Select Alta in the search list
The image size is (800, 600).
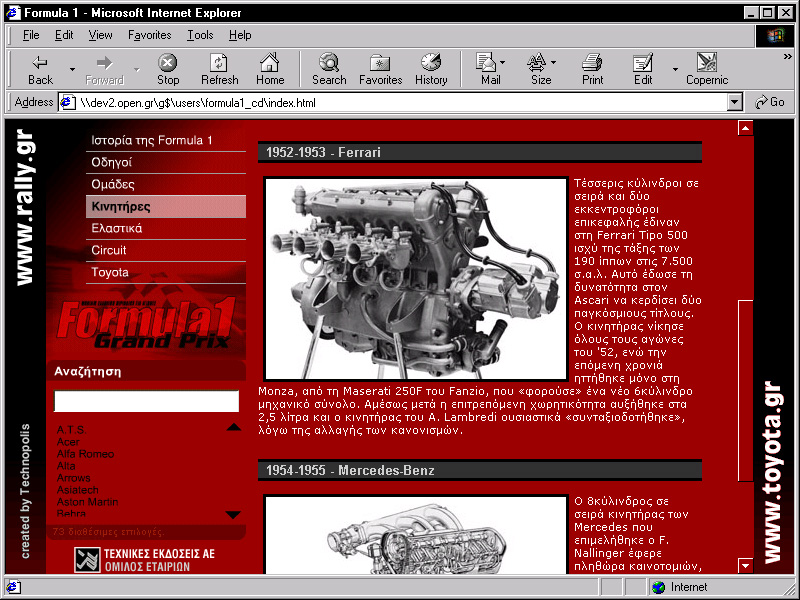(66, 466)
